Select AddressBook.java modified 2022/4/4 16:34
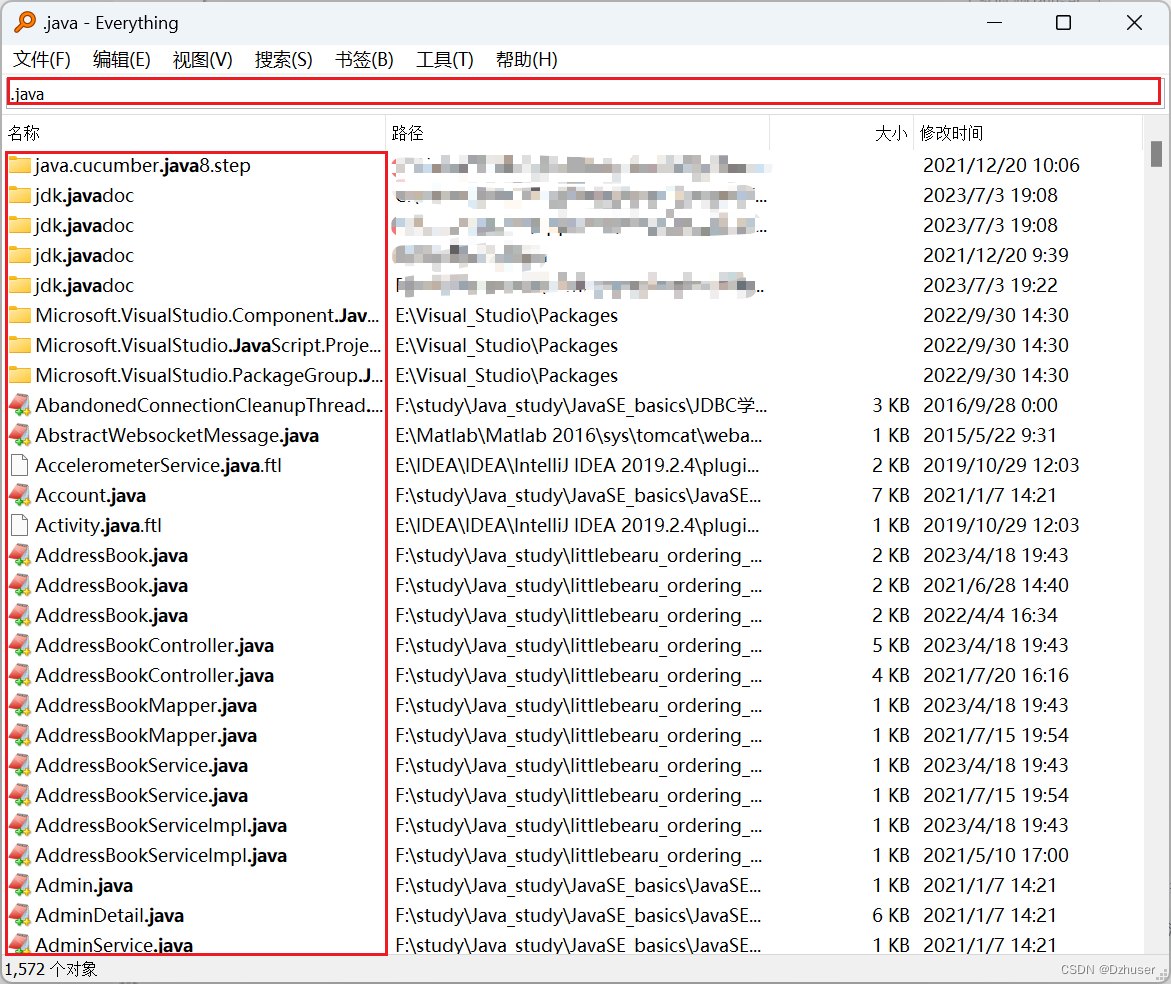 coord(111,615)
